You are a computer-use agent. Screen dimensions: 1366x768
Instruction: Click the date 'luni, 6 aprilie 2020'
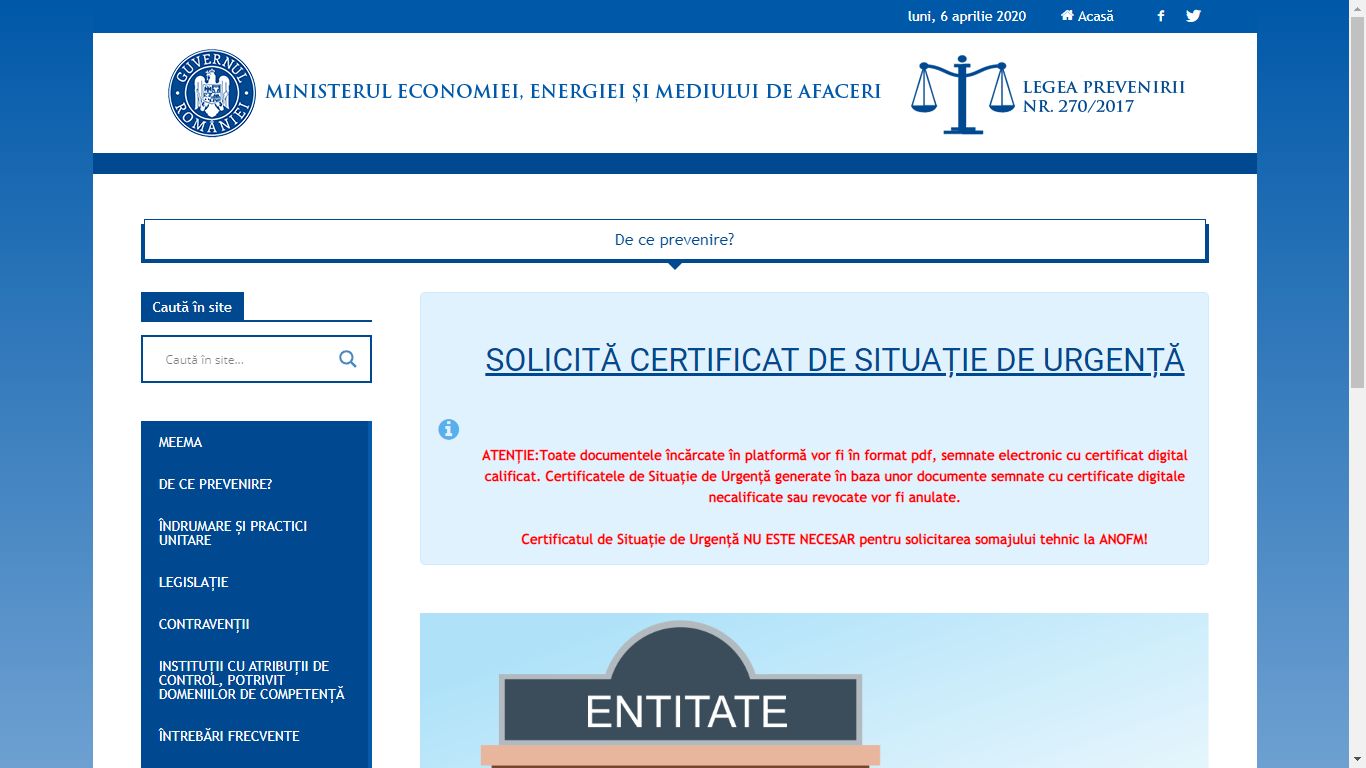coord(967,16)
